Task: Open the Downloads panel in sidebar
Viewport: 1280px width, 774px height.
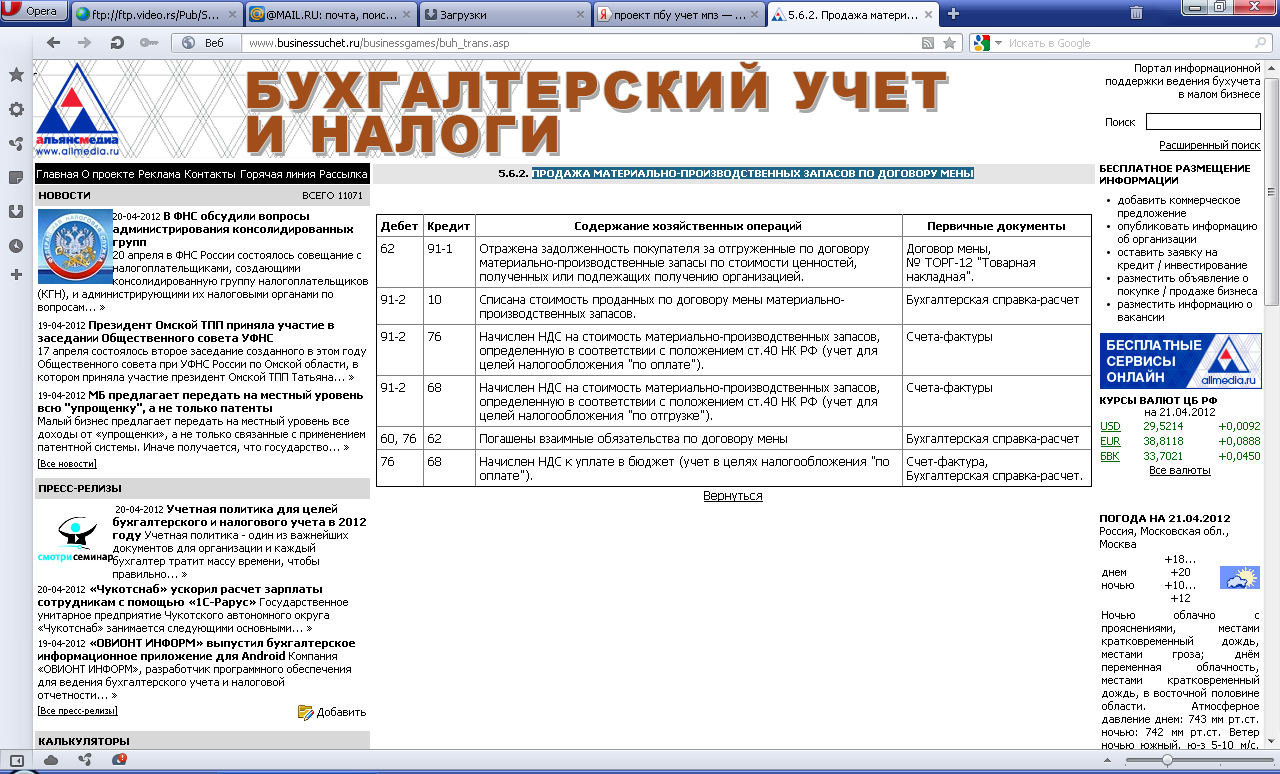Action: [16, 211]
